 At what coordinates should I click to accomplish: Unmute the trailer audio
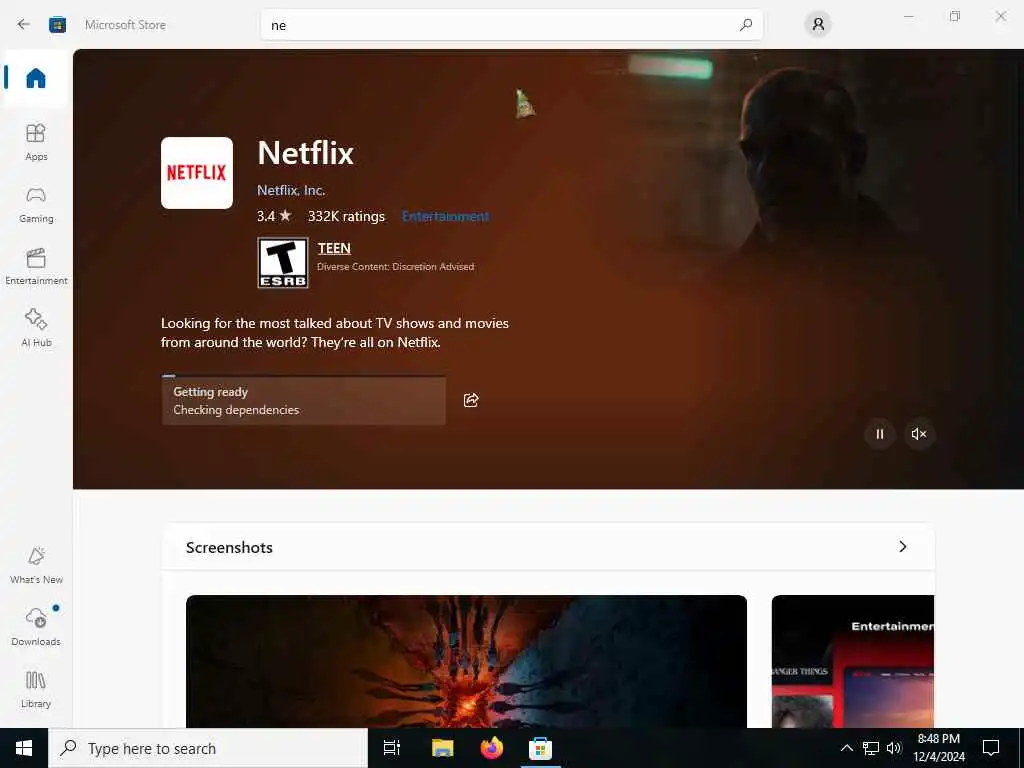(x=919, y=434)
